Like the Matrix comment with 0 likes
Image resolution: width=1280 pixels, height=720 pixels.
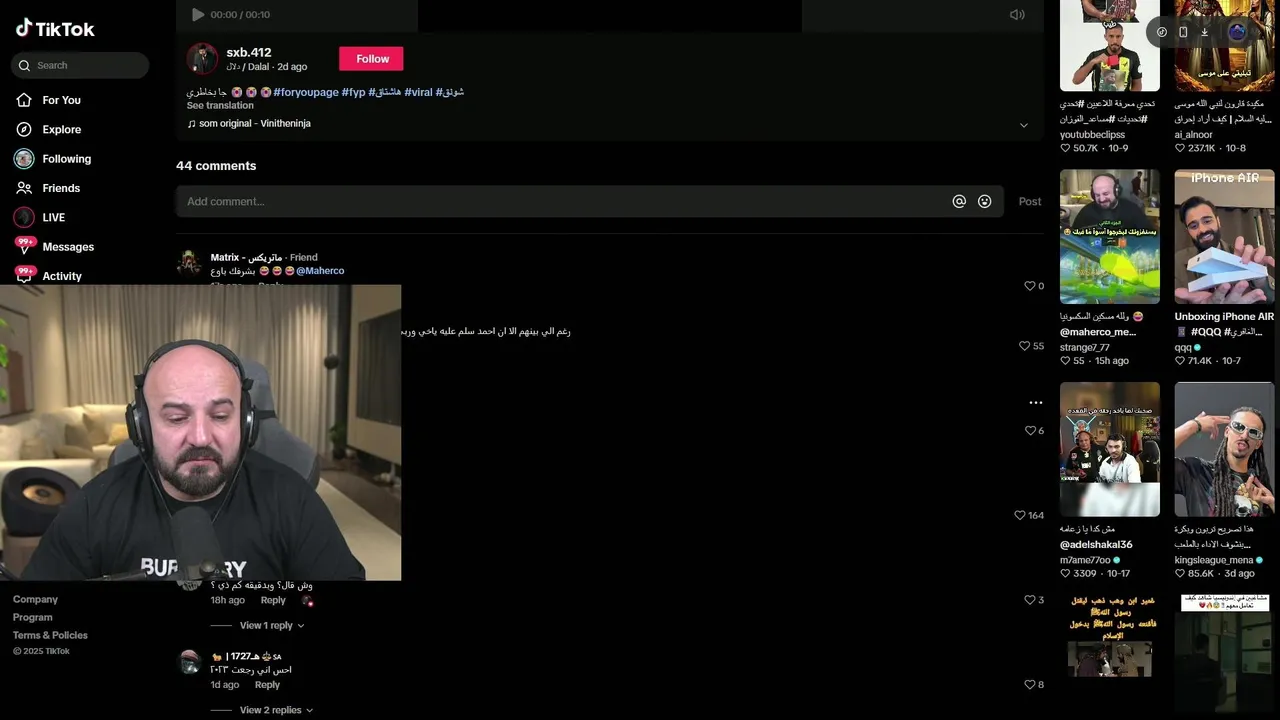(x=1029, y=286)
